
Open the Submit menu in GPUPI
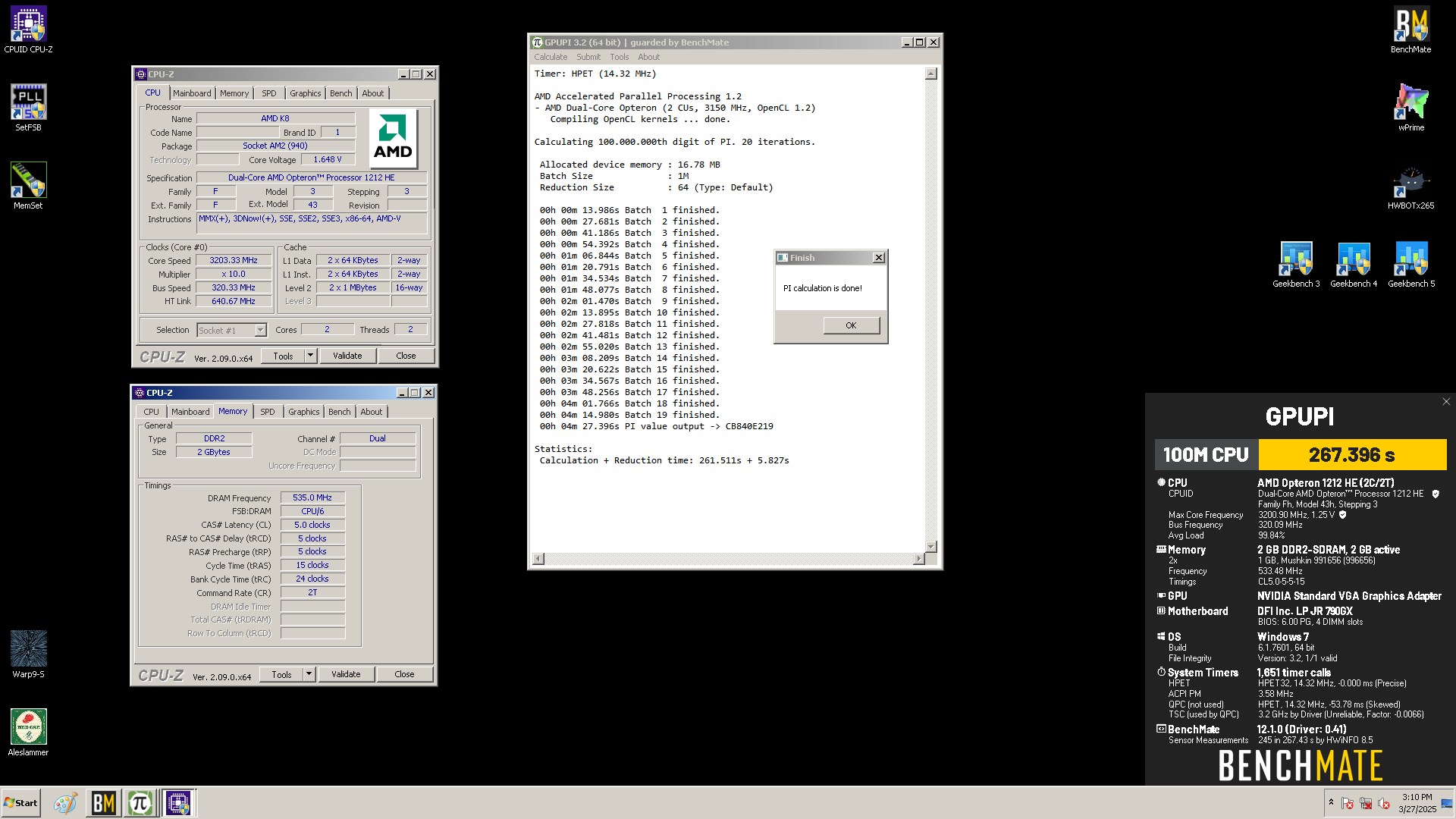click(x=588, y=57)
